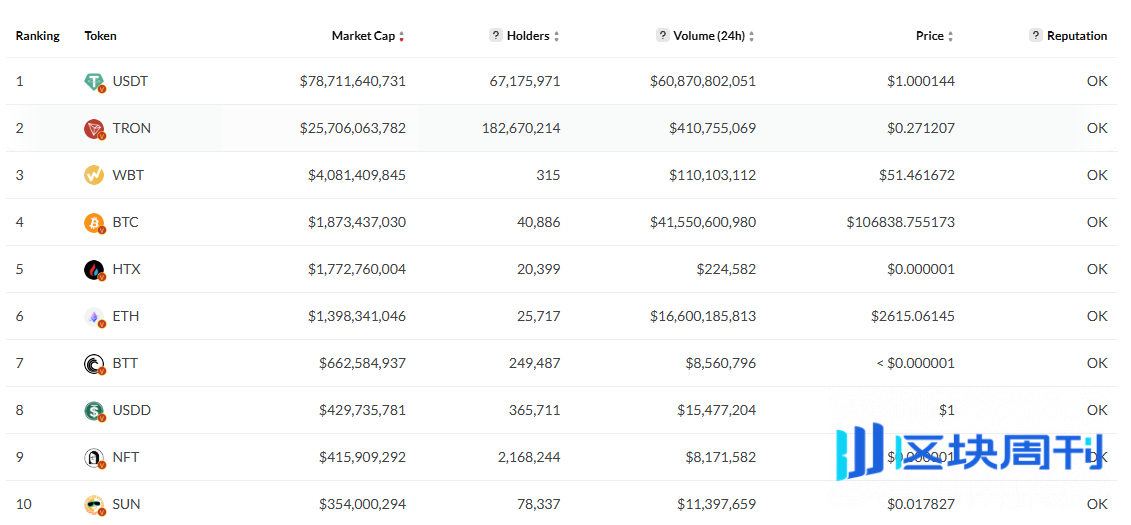
Task: Select BTT price < $0.000001
Action: (x=916, y=363)
